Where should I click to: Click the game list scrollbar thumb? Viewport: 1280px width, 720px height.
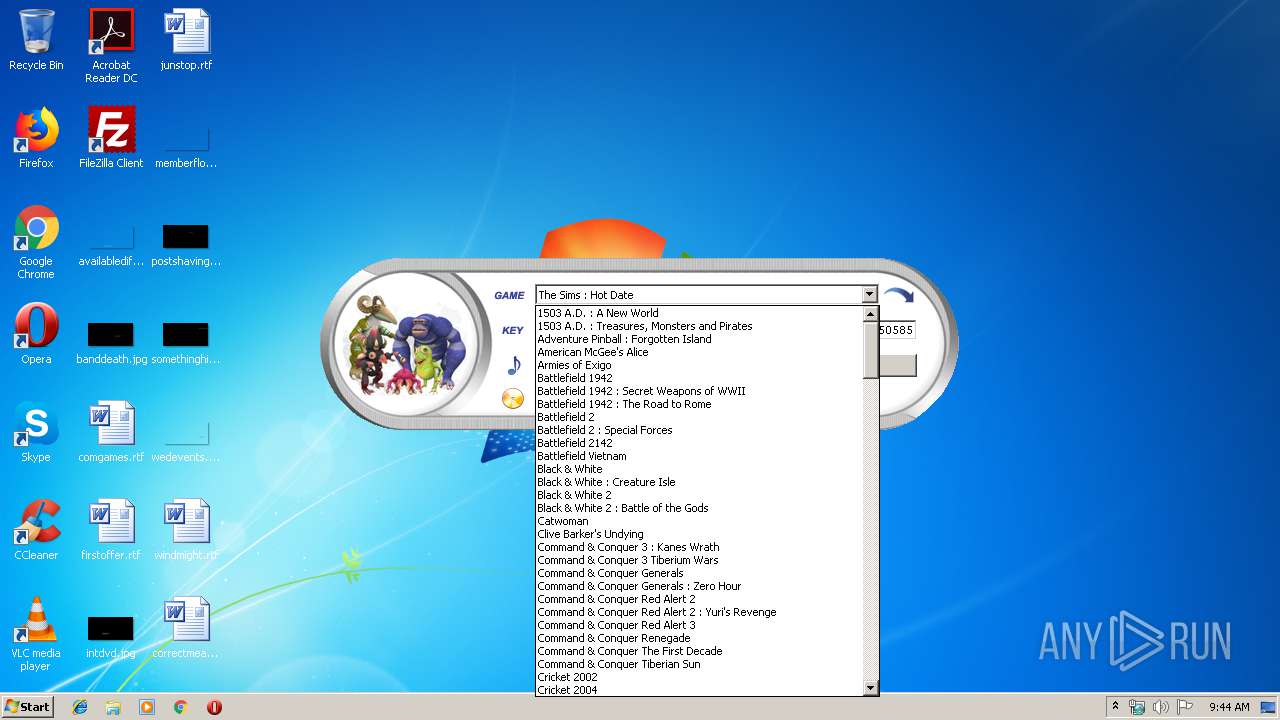870,350
